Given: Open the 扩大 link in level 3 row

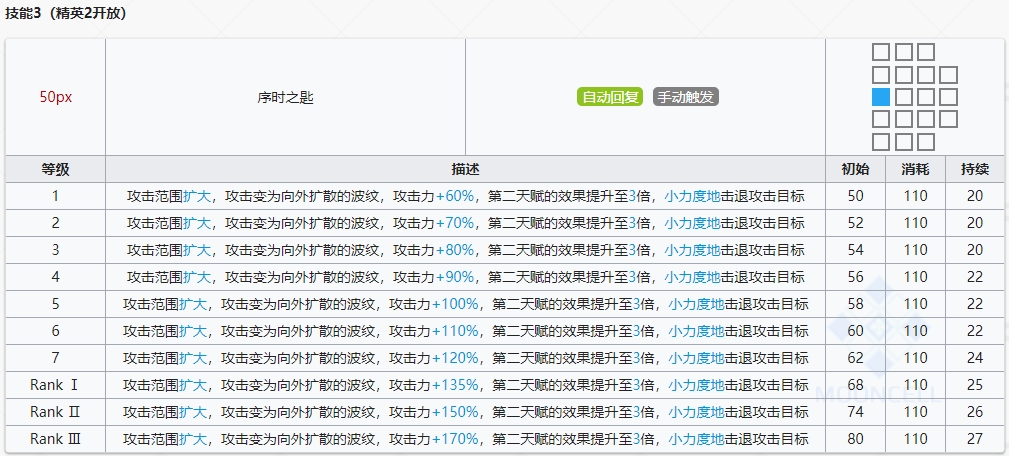Looking at the screenshot, I should 197,250.
